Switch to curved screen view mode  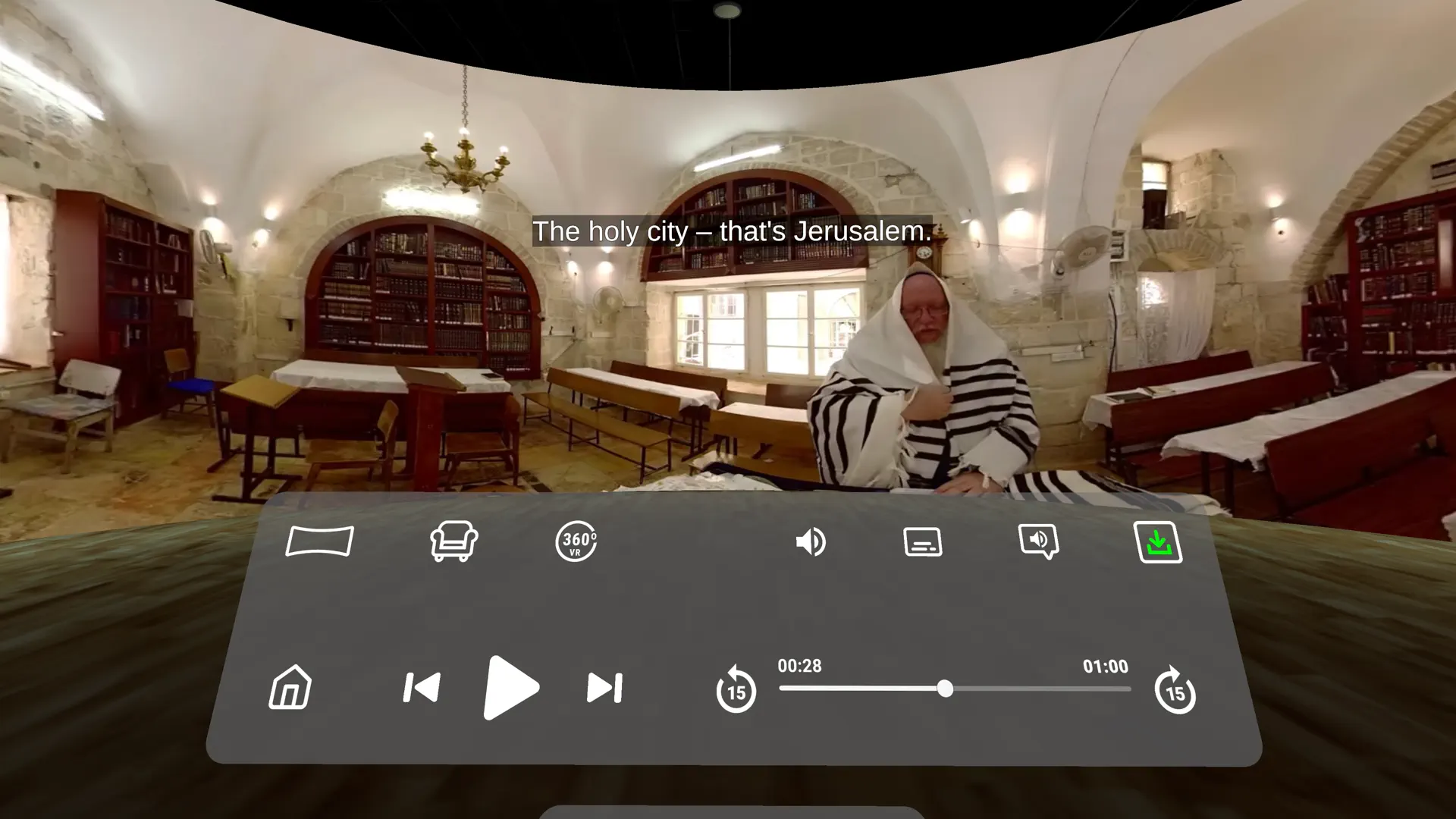(x=319, y=541)
